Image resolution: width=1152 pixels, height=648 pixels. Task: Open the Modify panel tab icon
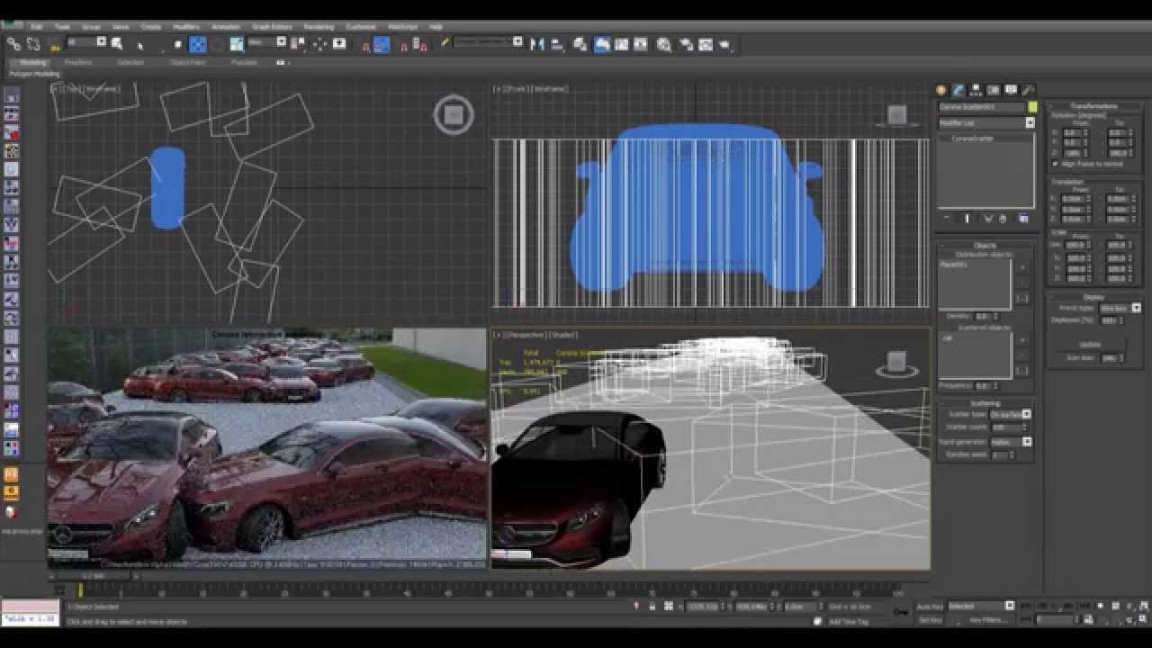(958, 90)
